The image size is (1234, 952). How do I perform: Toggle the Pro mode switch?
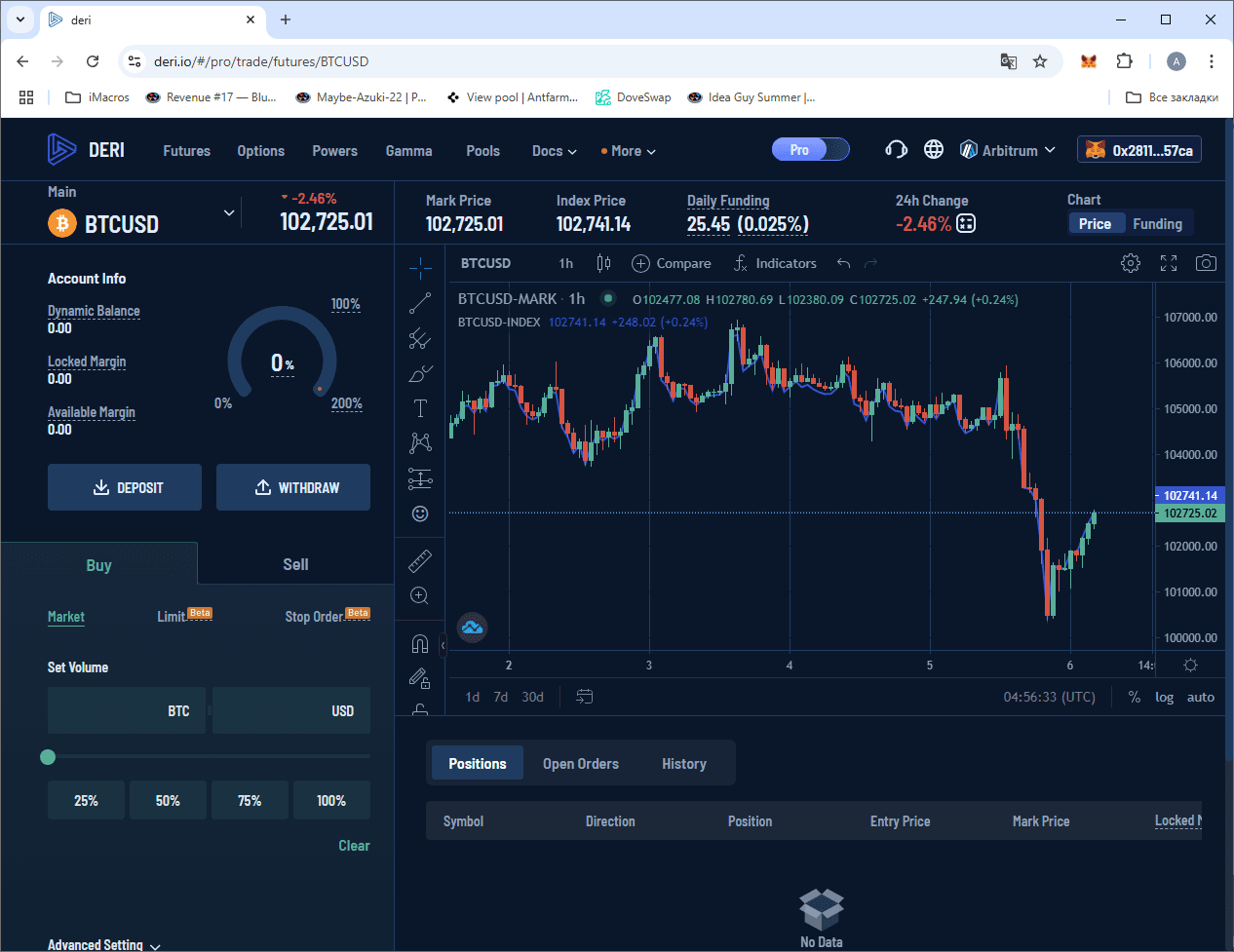(811, 149)
